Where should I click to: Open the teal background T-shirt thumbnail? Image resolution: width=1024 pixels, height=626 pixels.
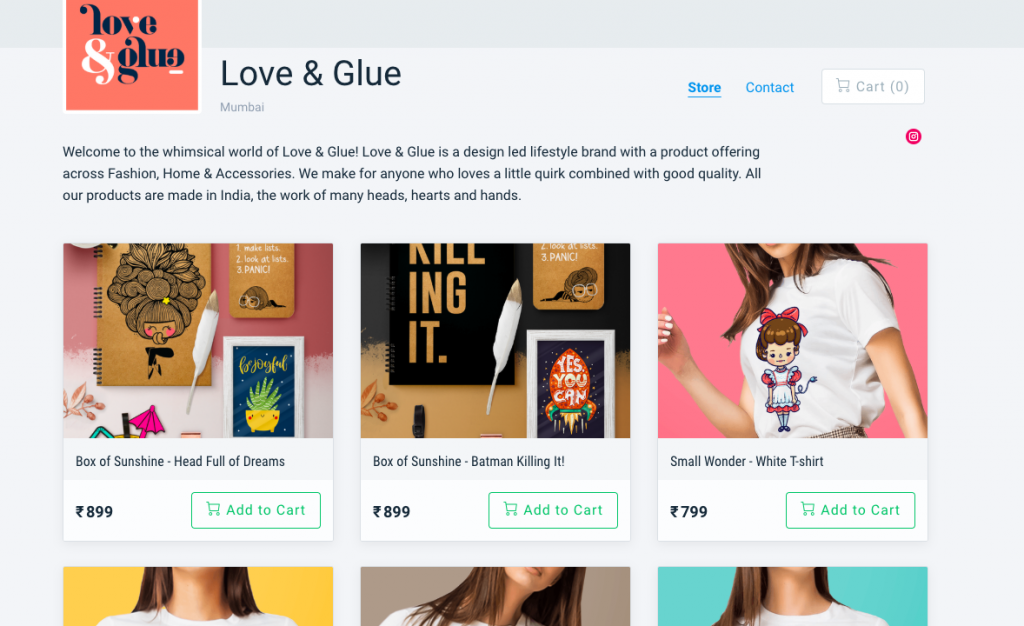[792, 597]
